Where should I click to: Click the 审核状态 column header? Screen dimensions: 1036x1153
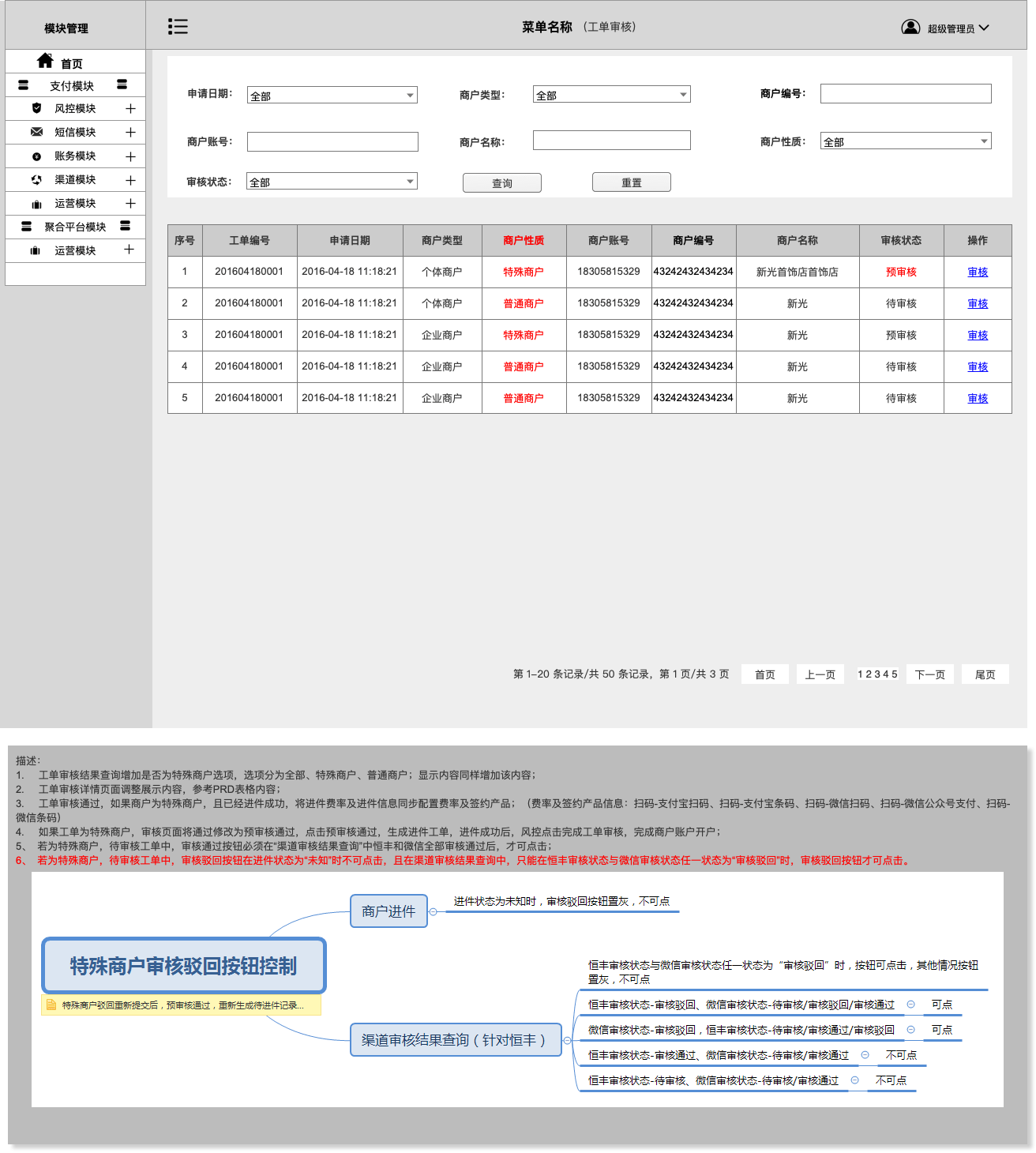[901, 240]
